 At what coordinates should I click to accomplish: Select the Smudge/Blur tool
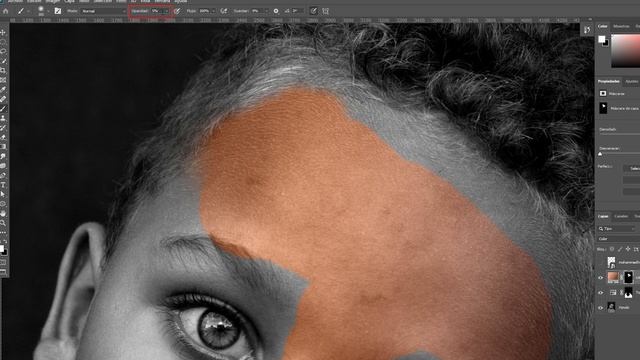3,156
